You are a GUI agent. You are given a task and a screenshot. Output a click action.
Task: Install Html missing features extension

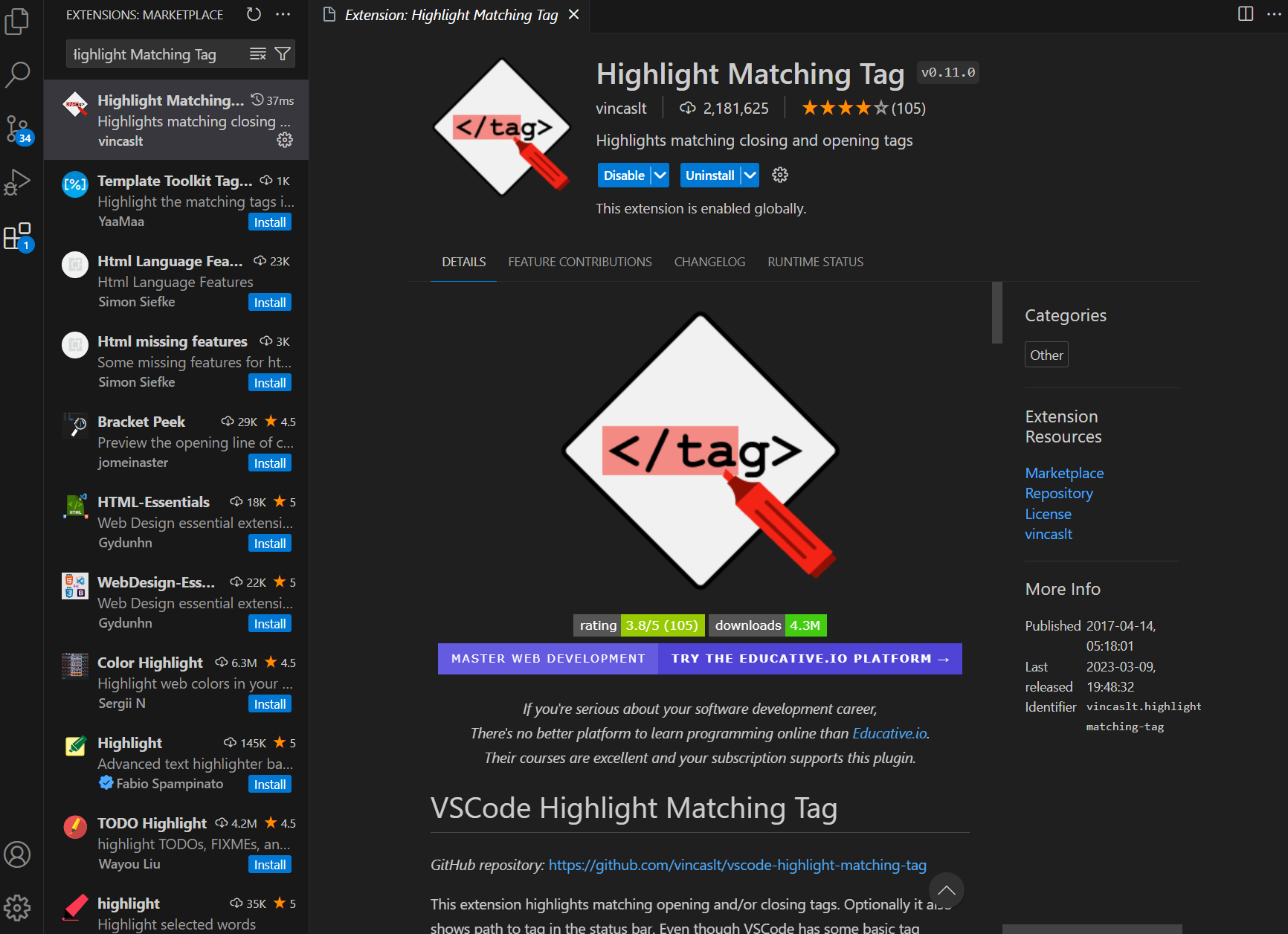point(270,383)
